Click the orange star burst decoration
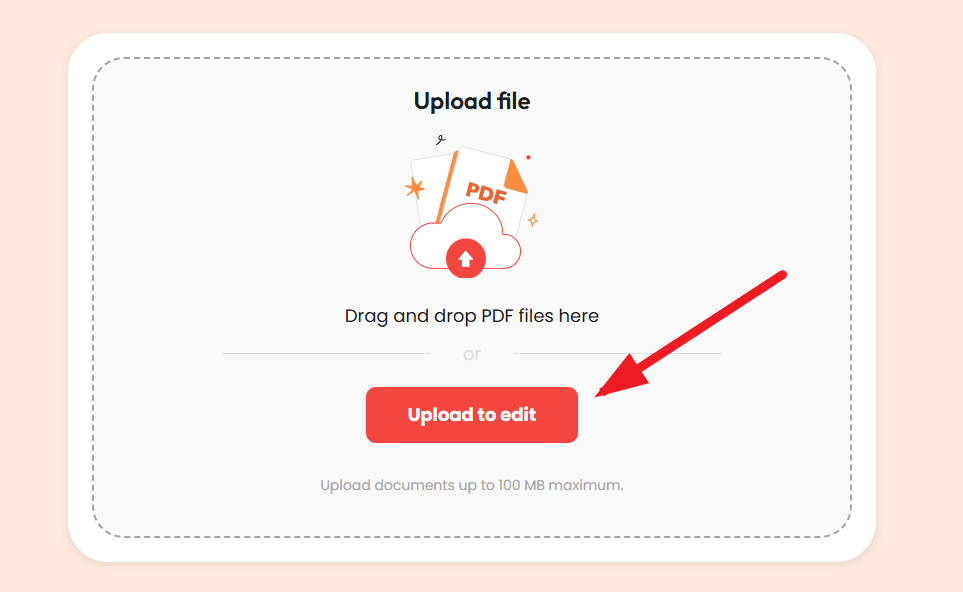This screenshot has width=963, height=592. point(415,188)
